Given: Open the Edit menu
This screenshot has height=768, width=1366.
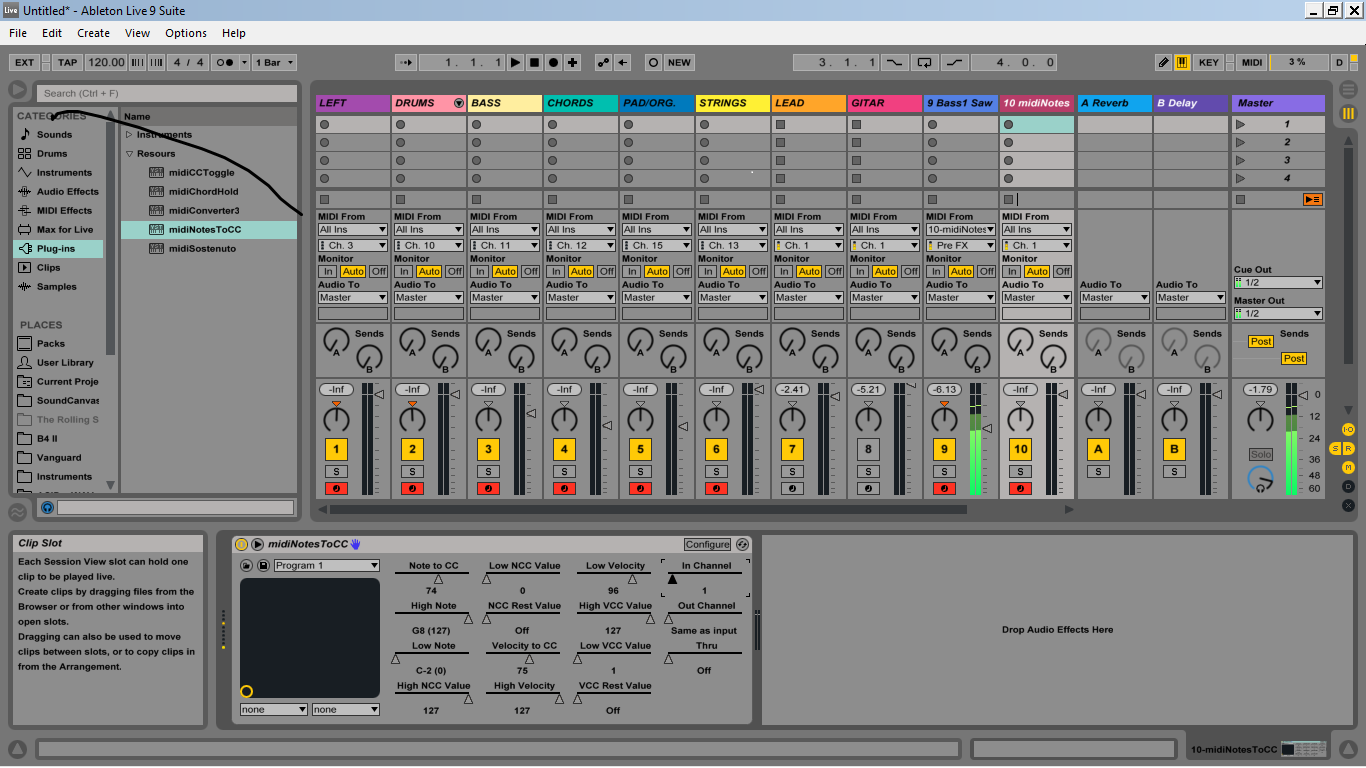Looking at the screenshot, I should click(52, 33).
